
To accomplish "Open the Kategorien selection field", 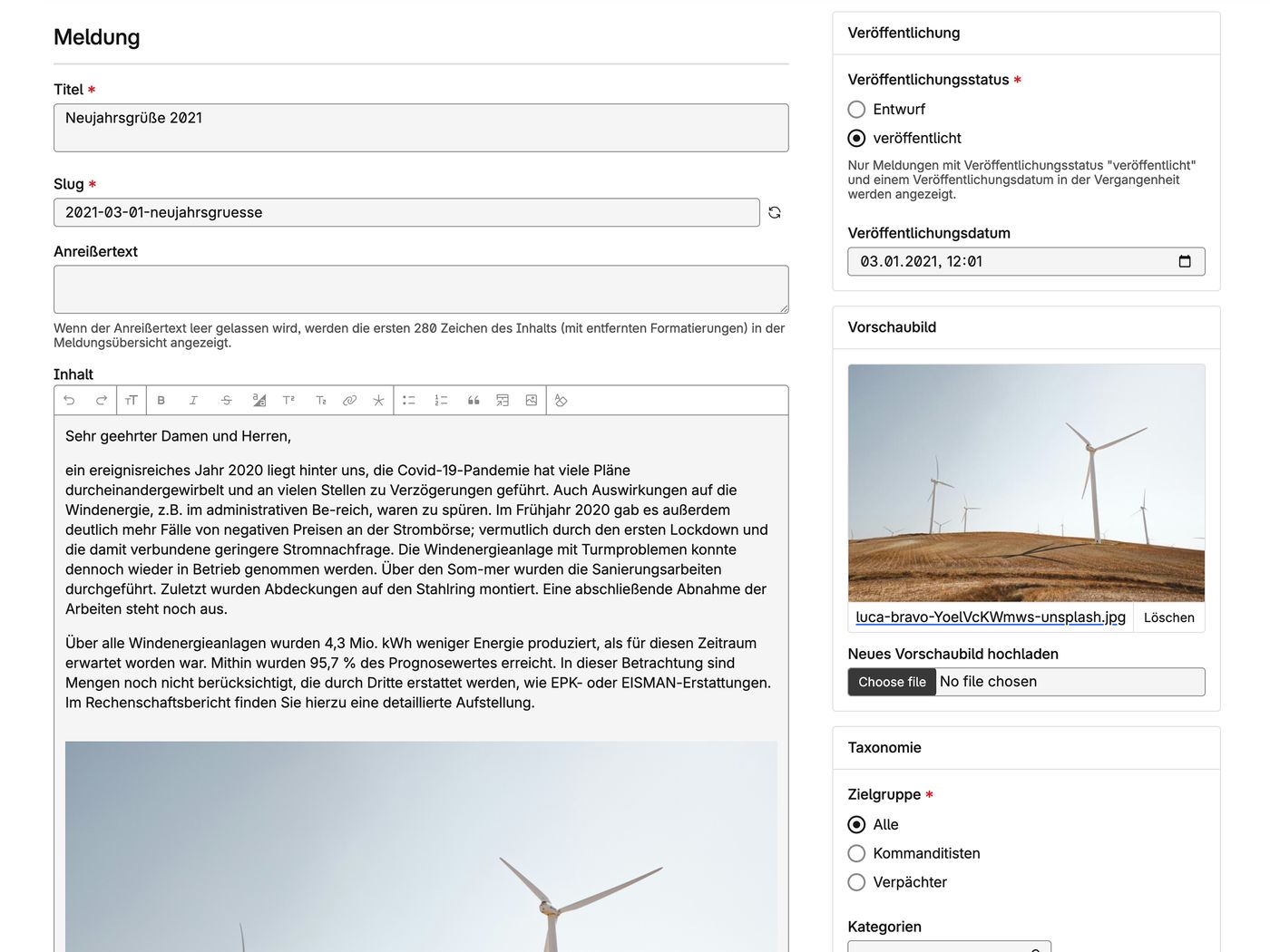I will pos(949,946).
